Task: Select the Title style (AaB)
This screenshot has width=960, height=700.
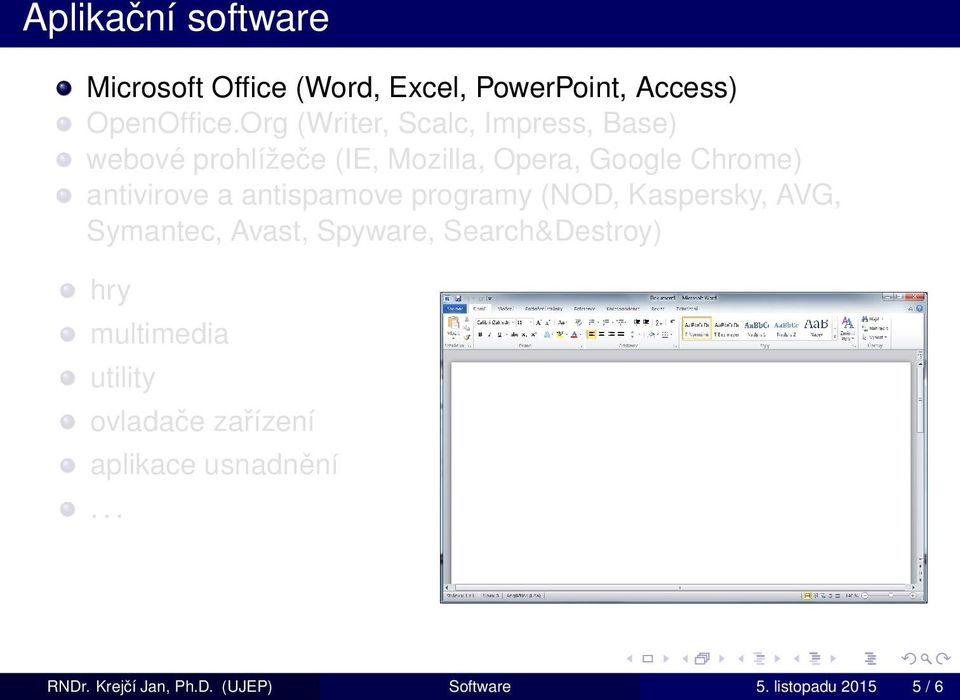Action: tap(816, 328)
